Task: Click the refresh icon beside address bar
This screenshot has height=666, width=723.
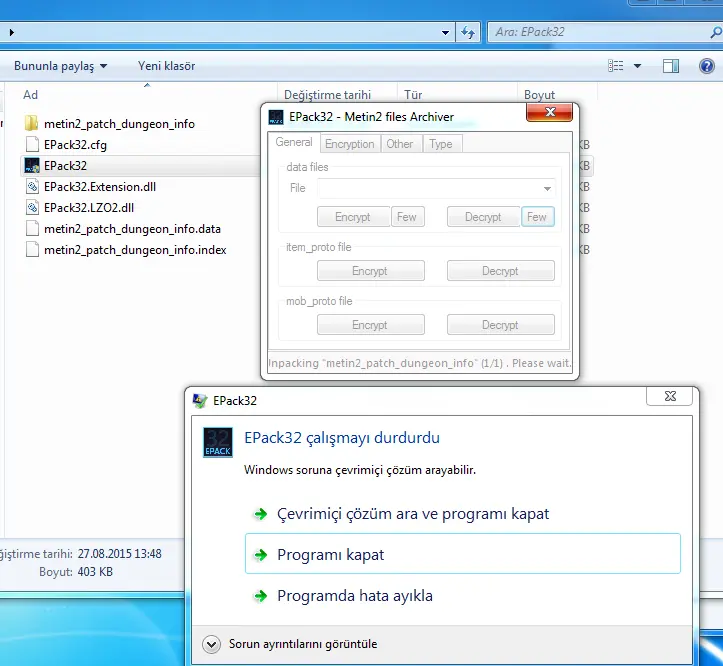Action: pyautogui.click(x=467, y=32)
